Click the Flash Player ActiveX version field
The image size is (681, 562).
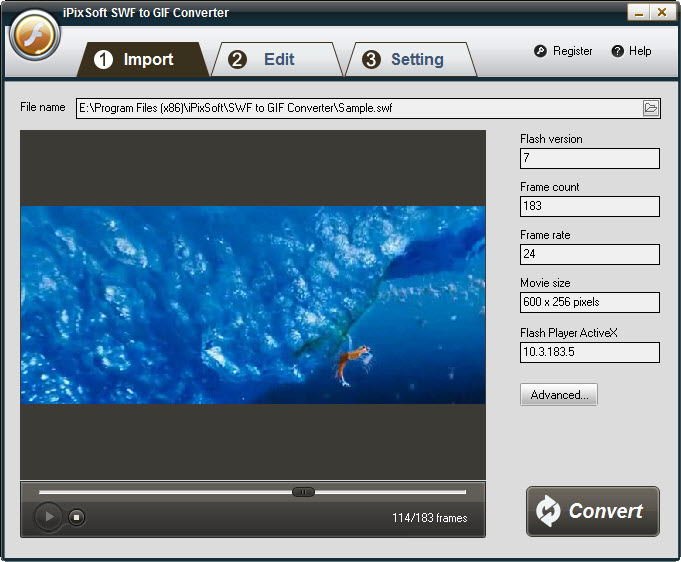click(x=589, y=352)
